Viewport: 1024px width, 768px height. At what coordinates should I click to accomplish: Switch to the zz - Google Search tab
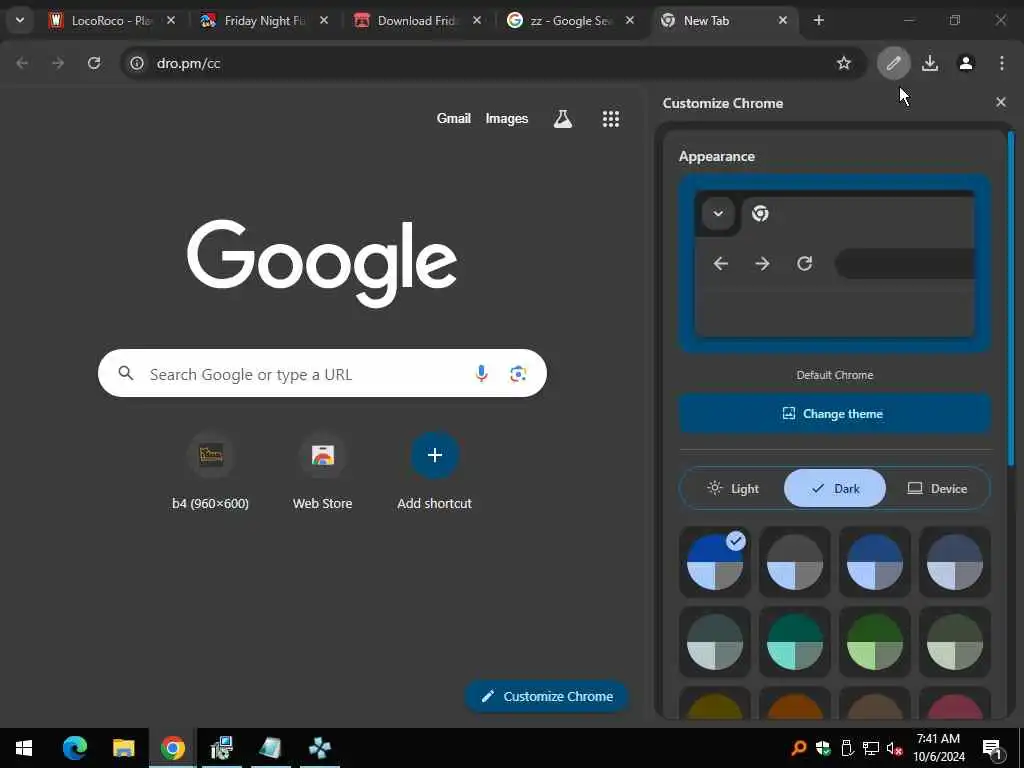(571, 21)
